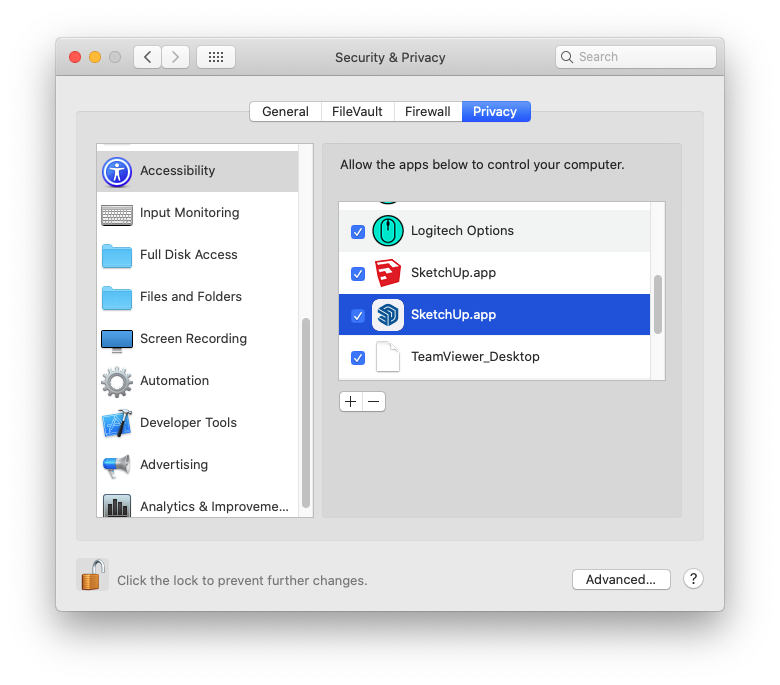Screen dimensions: 780x685
Task: Select the Screen Recording label
Action: tap(194, 338)
